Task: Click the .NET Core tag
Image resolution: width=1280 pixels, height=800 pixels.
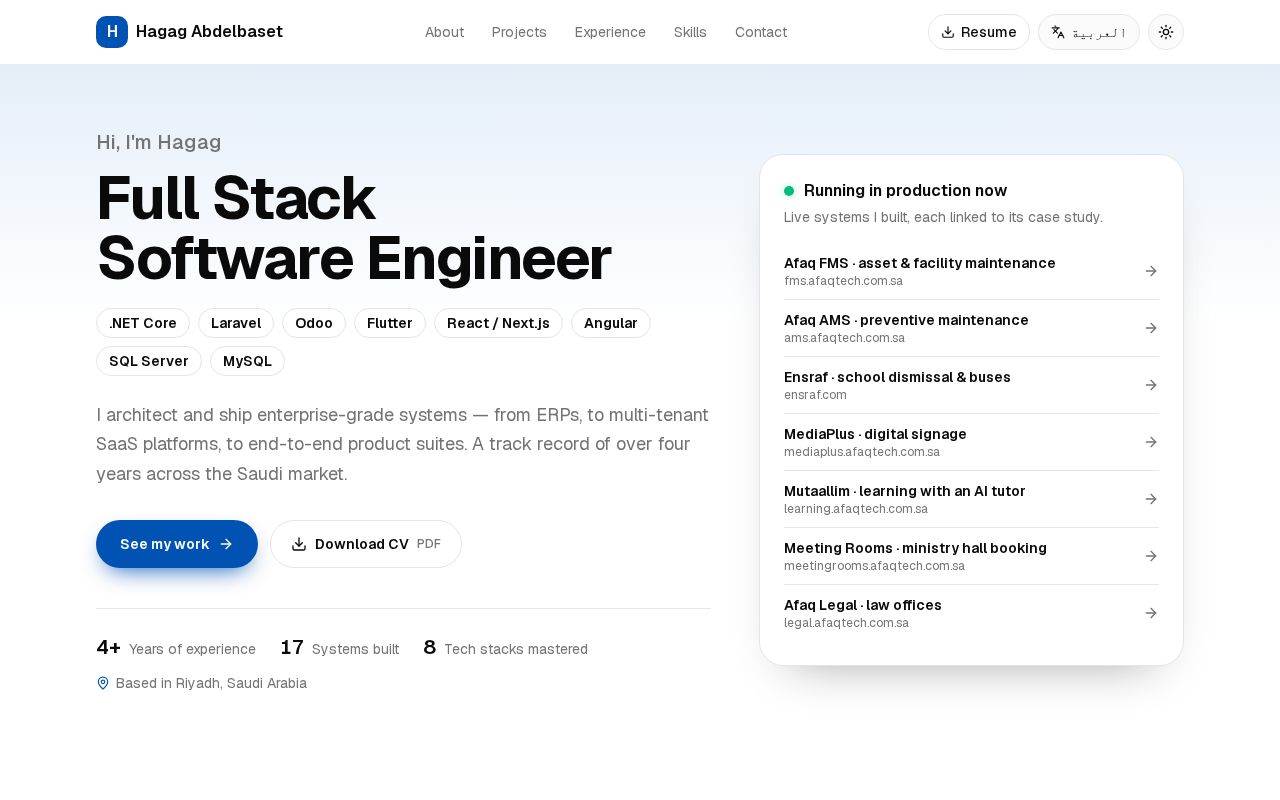Action: [143, 323]
